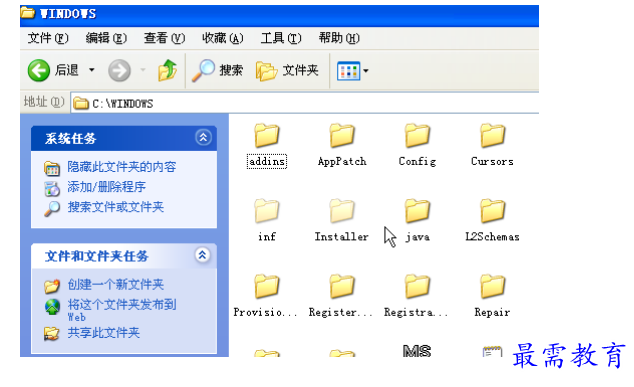Click 将这个文件夹发布到 Web link
The image size is (634, 387).
point(122,310)
